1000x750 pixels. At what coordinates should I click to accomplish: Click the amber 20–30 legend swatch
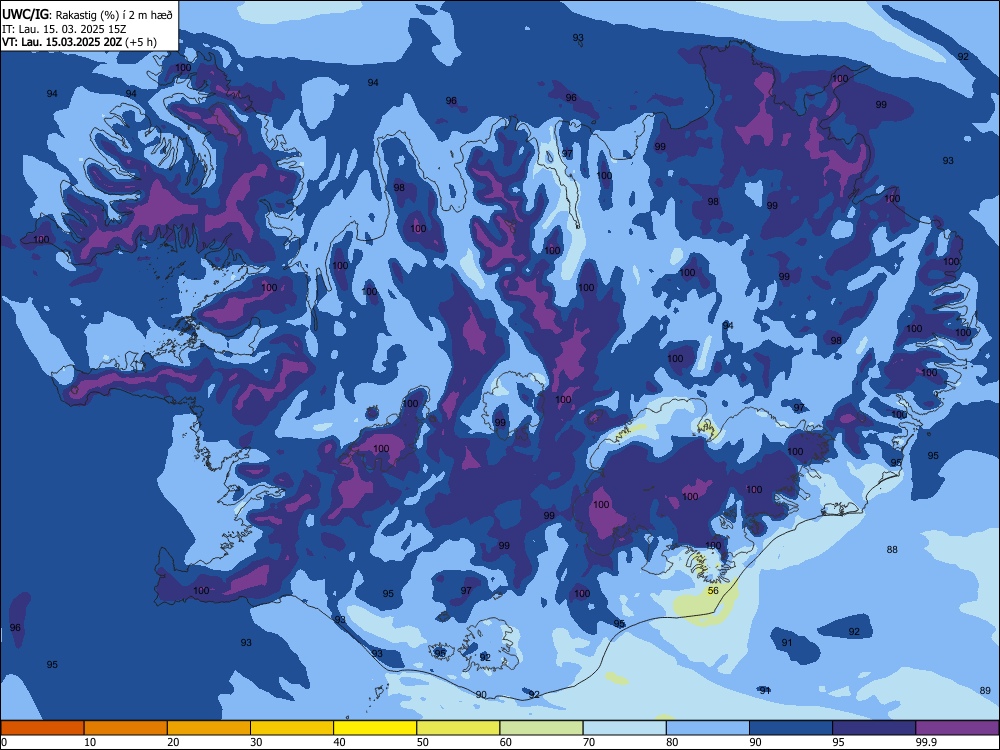209,728
